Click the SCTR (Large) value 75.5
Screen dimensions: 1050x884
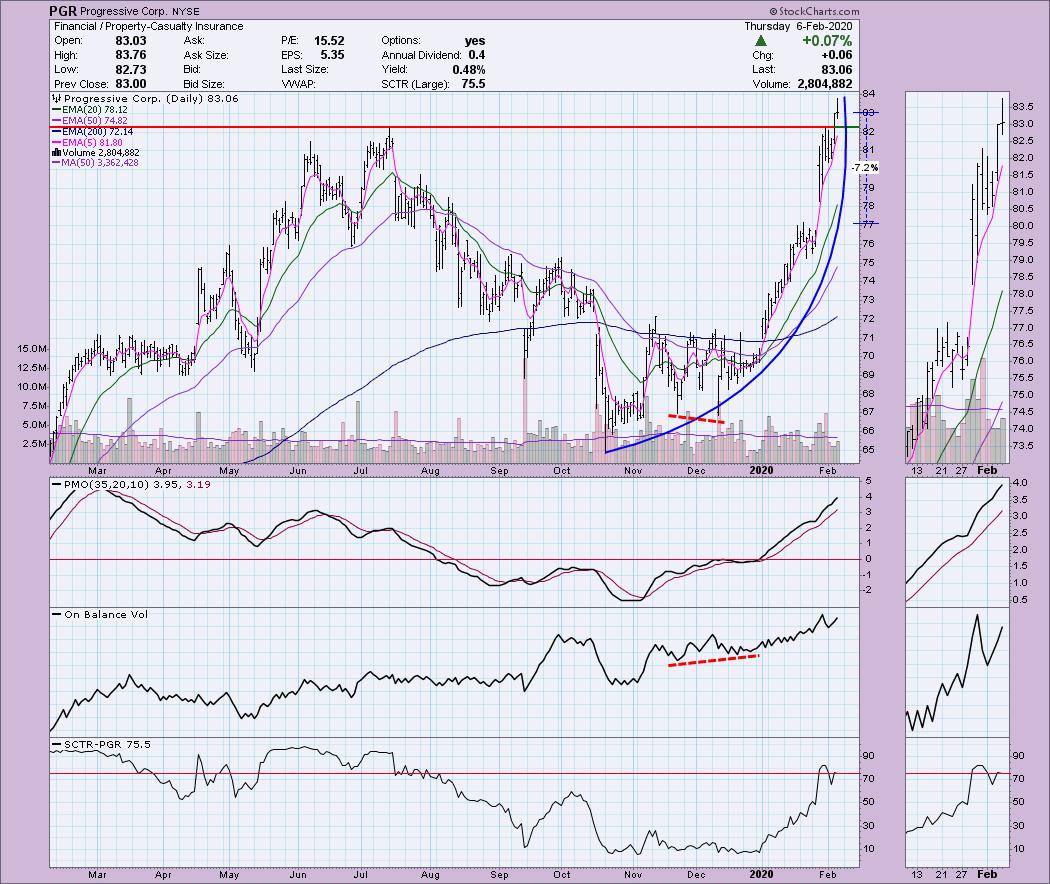click(x=473, y=84)
